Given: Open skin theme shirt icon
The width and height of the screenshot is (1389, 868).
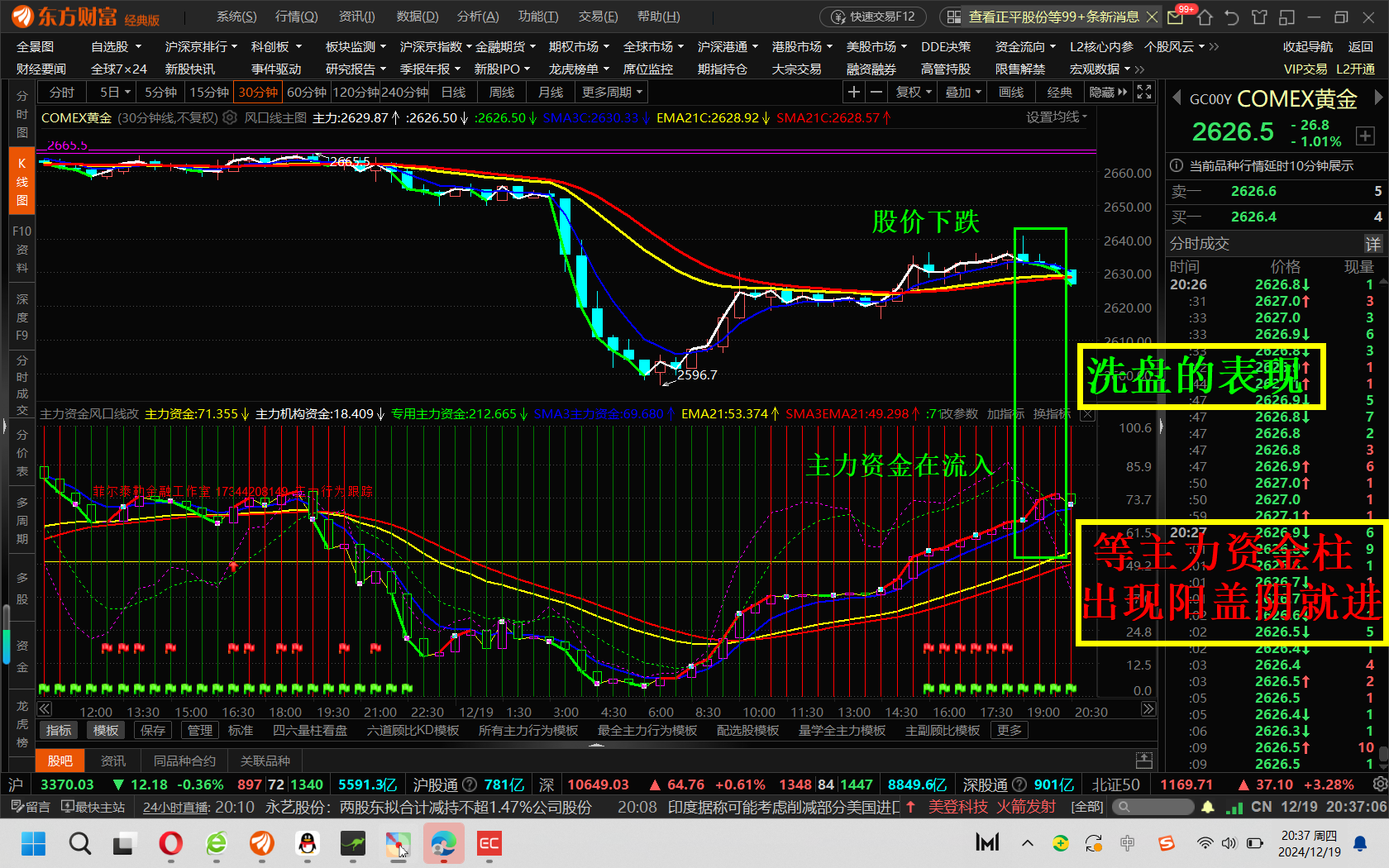Looking at the screenshot, I should tap(1259, 17).
